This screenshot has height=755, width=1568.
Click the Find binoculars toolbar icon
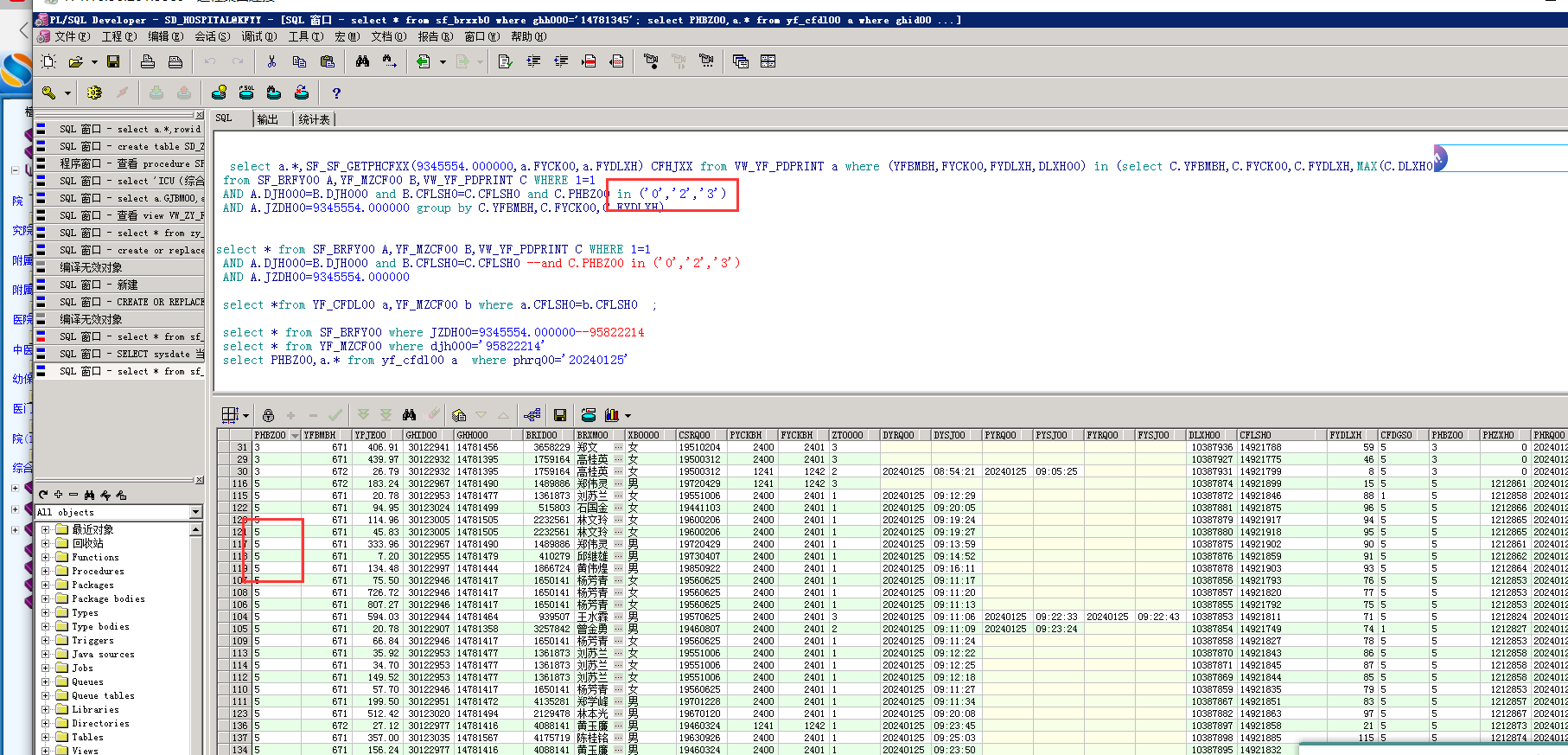[x=362, y=61]
